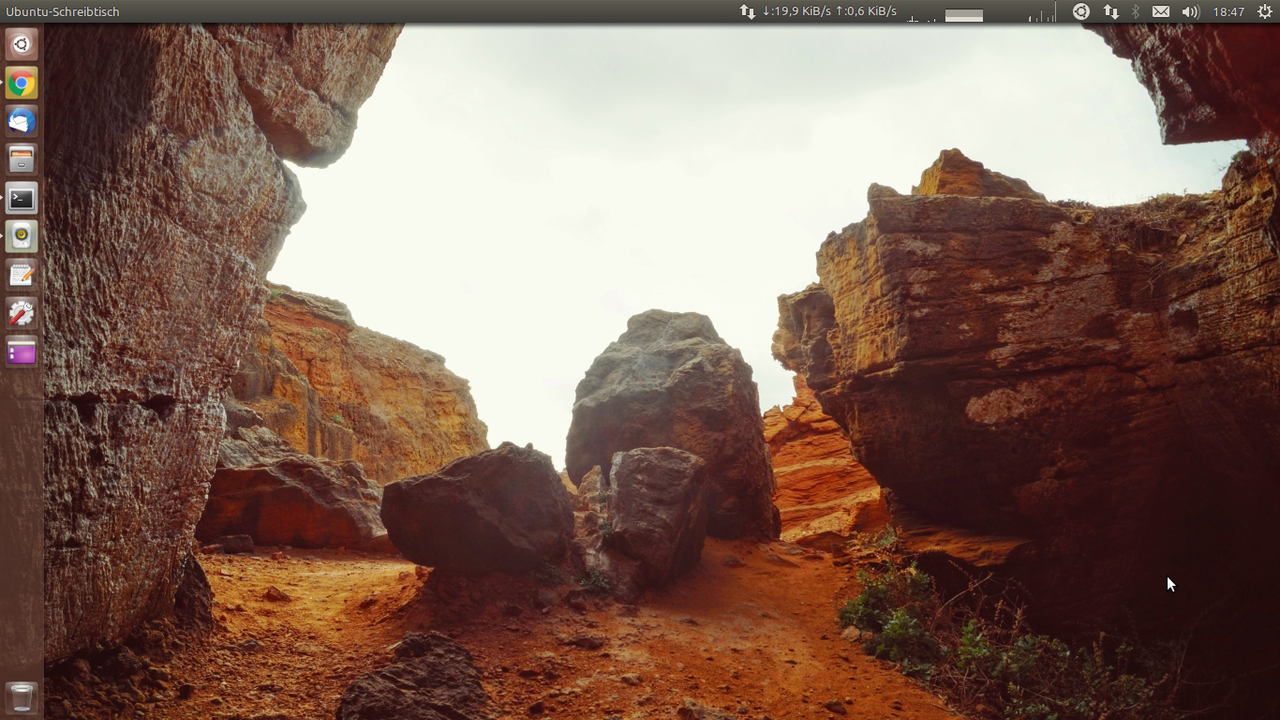Screen dimensions: 1280x720
Task: Open System Settings wrench icon in launcher
Action: pos(21,313)
